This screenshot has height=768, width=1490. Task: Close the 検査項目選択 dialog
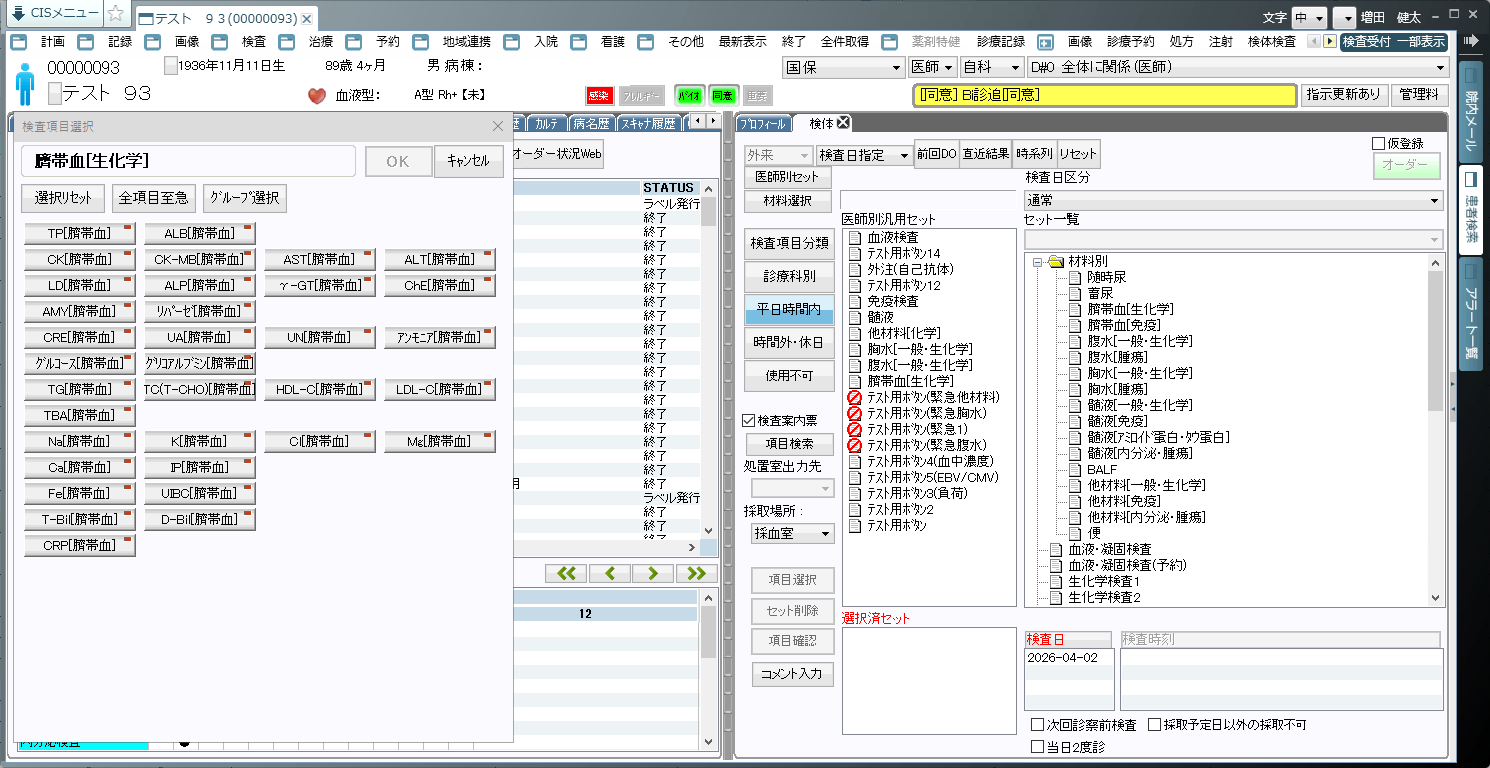click(498, 126)
